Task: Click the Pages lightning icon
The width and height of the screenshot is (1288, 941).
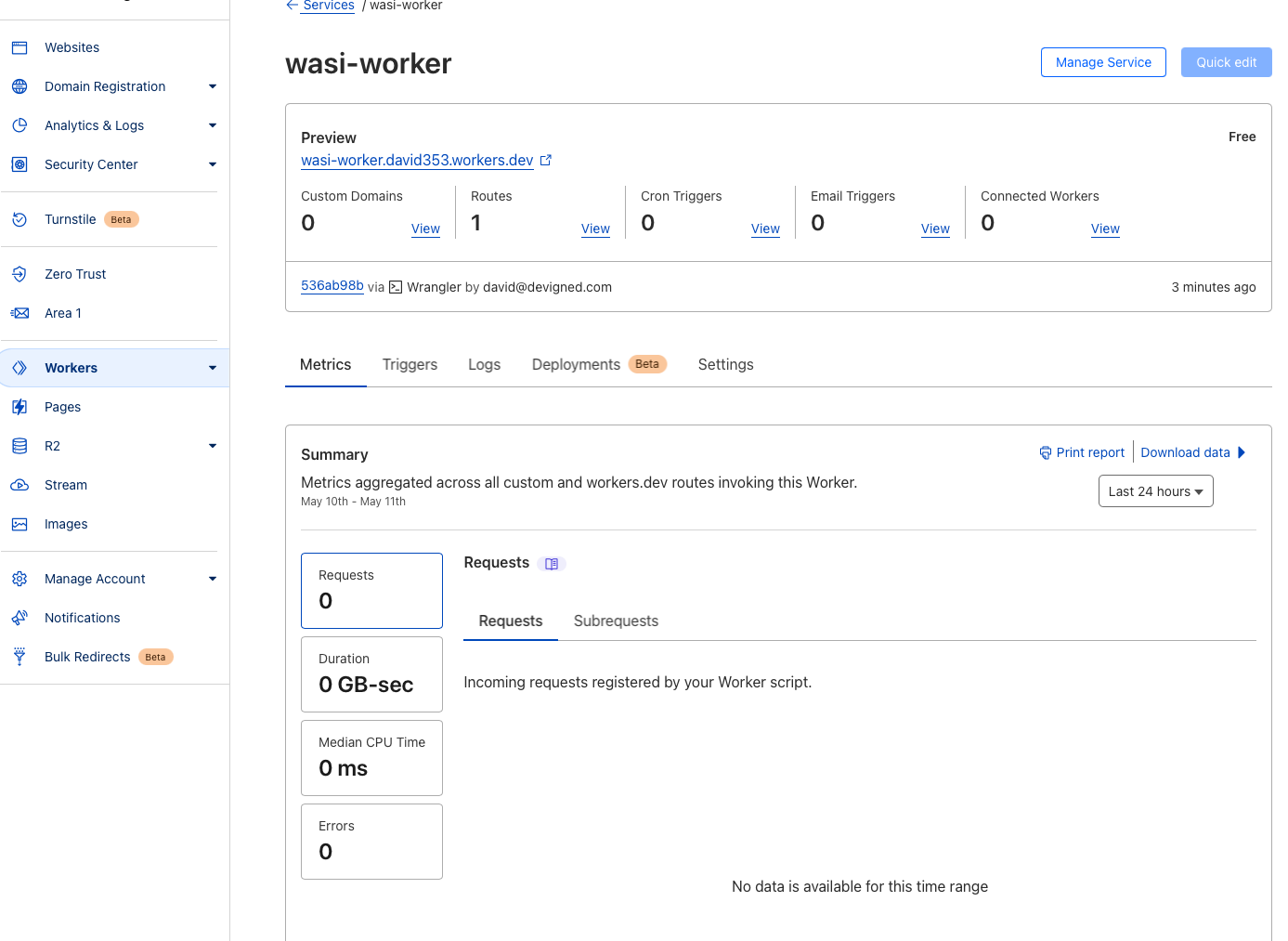Action: (20, 407)
